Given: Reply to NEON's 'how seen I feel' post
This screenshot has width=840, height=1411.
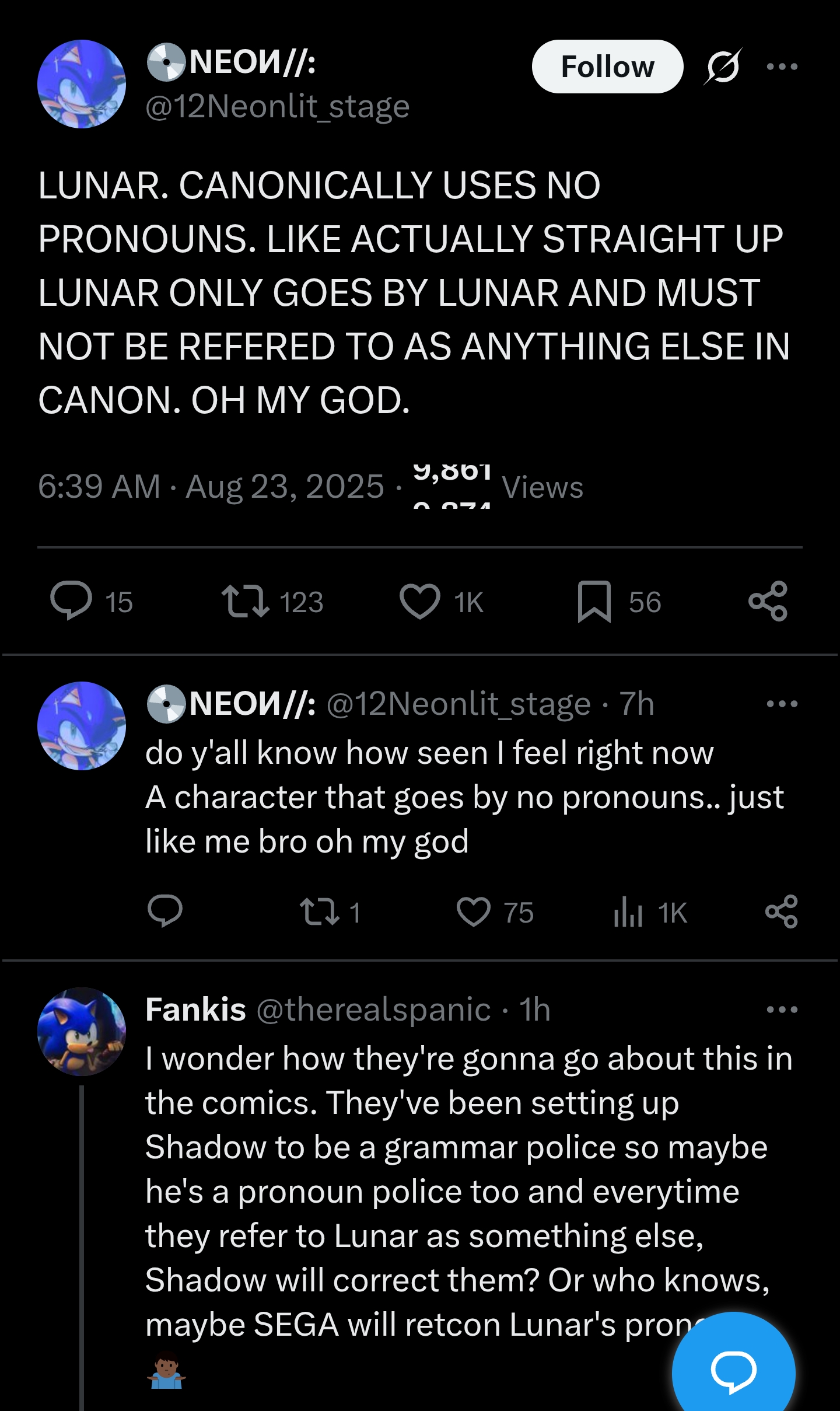Looking at the screenshot, I should tap(165, 912).
